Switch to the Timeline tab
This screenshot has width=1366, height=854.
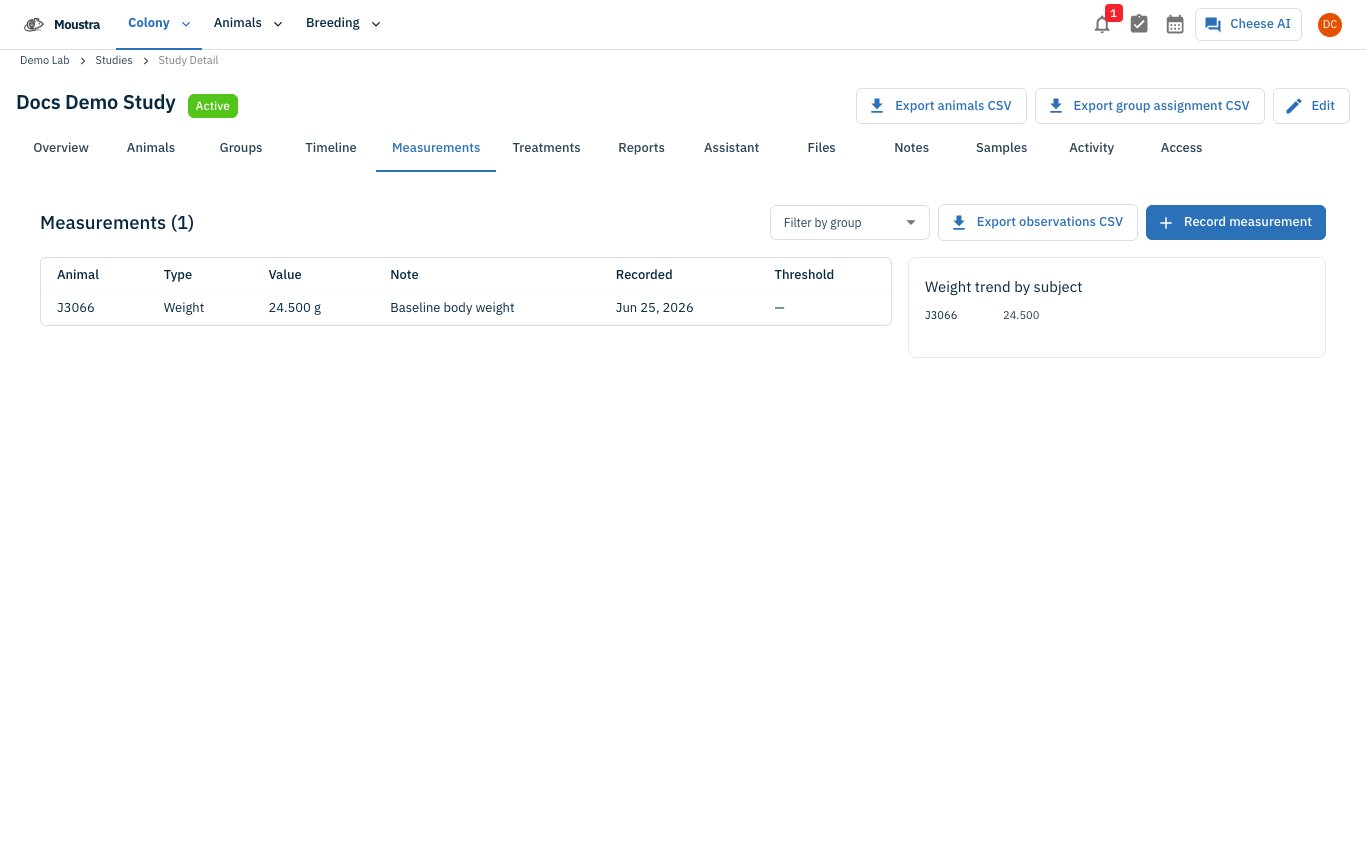[x=331, y=148]
